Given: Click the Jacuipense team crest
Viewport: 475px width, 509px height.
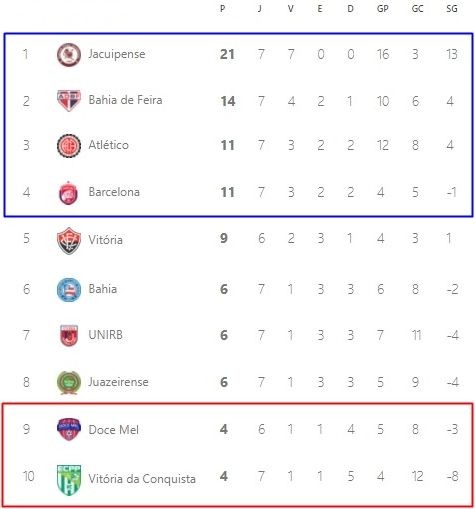Looking at the screenshot, I should pos(69,54).
